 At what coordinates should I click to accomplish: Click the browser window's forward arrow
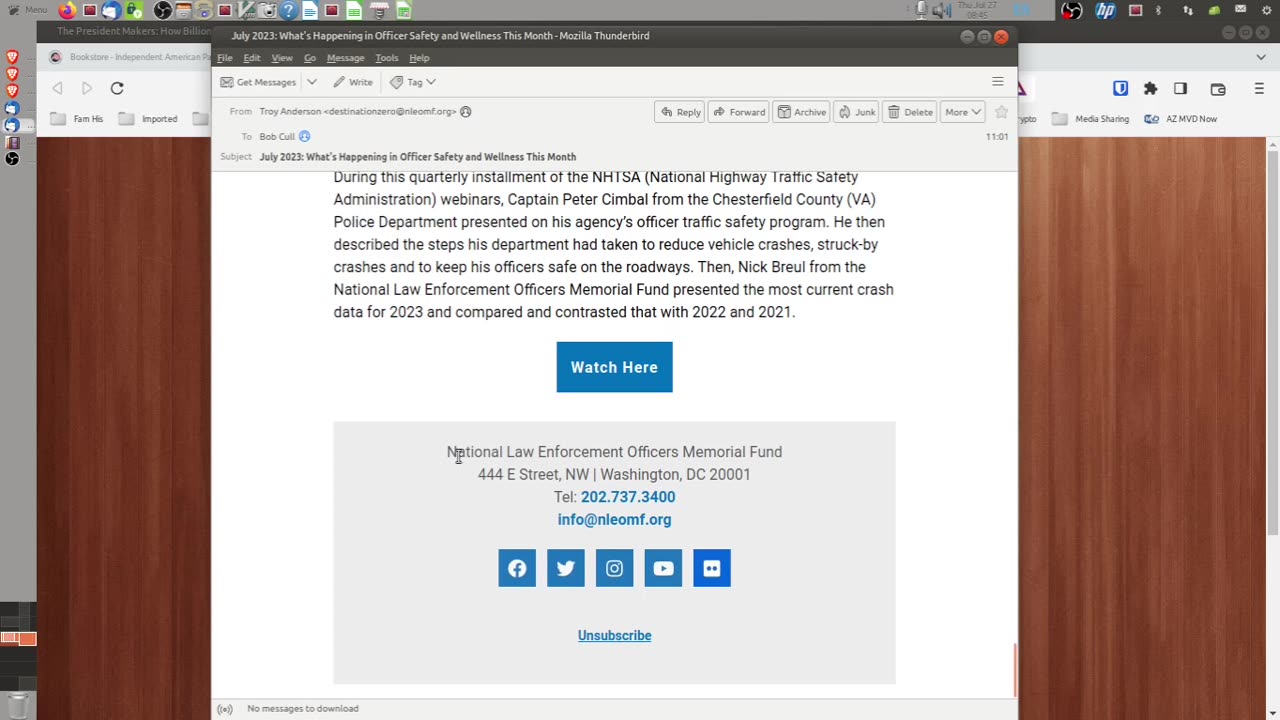[x=87, y=88]
